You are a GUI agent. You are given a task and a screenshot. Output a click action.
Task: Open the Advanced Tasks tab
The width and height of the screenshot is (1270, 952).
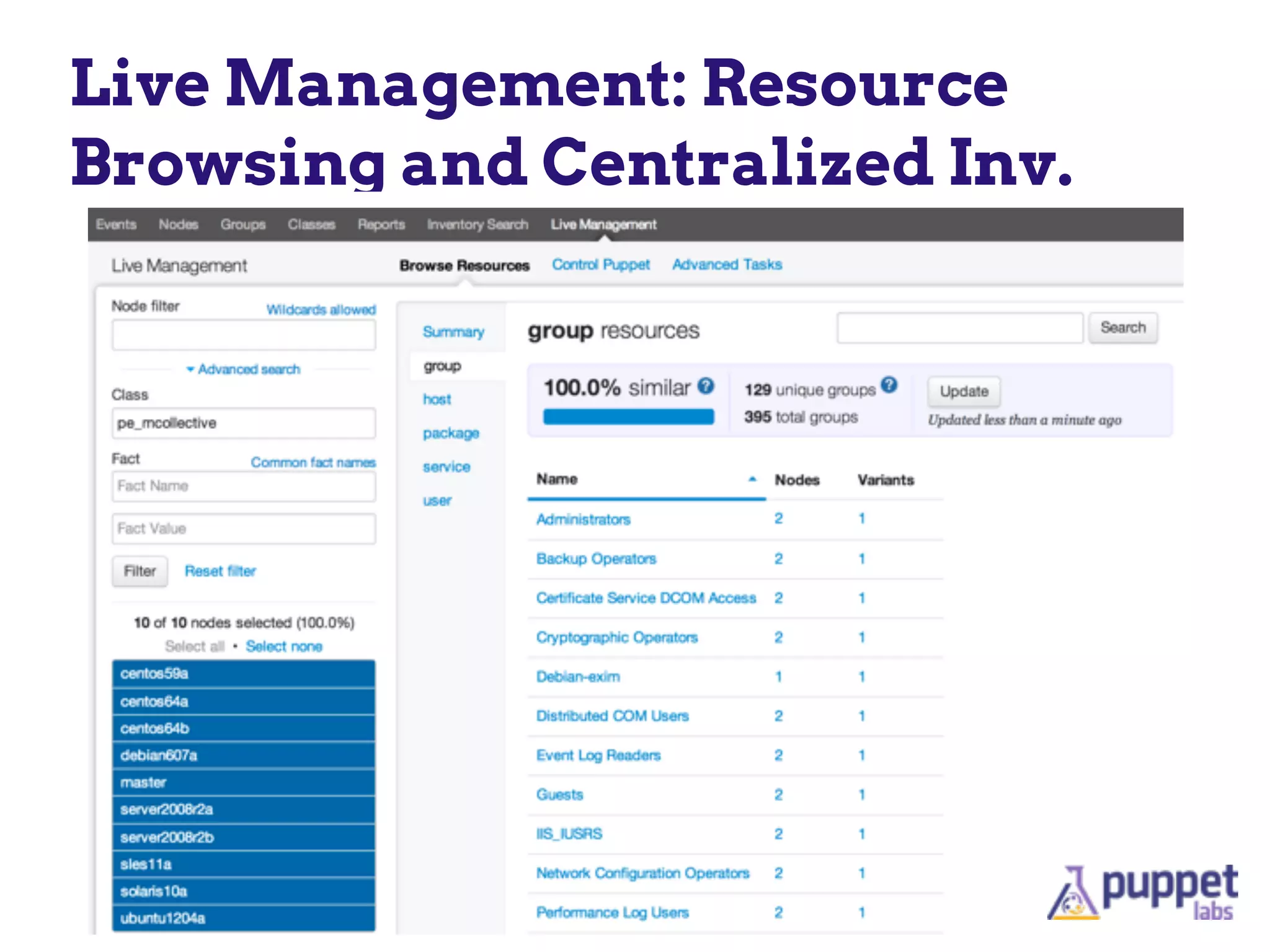click(x=727, y=265)
